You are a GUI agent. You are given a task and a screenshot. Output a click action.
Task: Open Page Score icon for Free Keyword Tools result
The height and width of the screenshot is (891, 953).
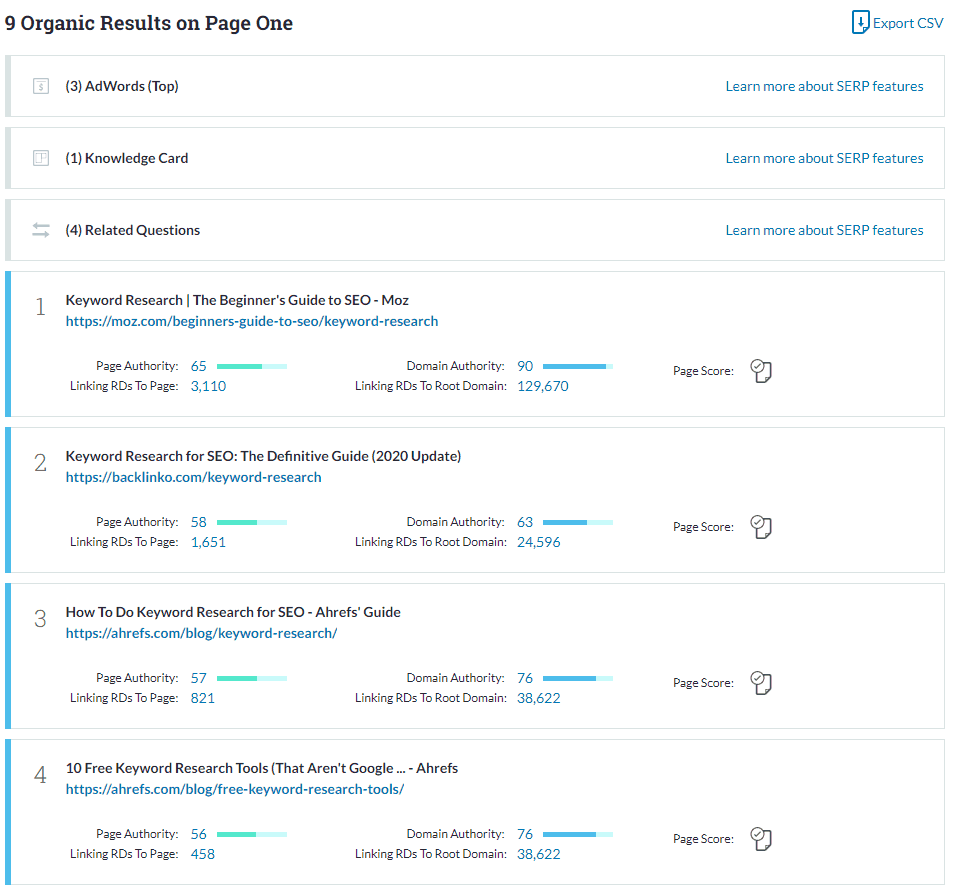tap(760, 839)
